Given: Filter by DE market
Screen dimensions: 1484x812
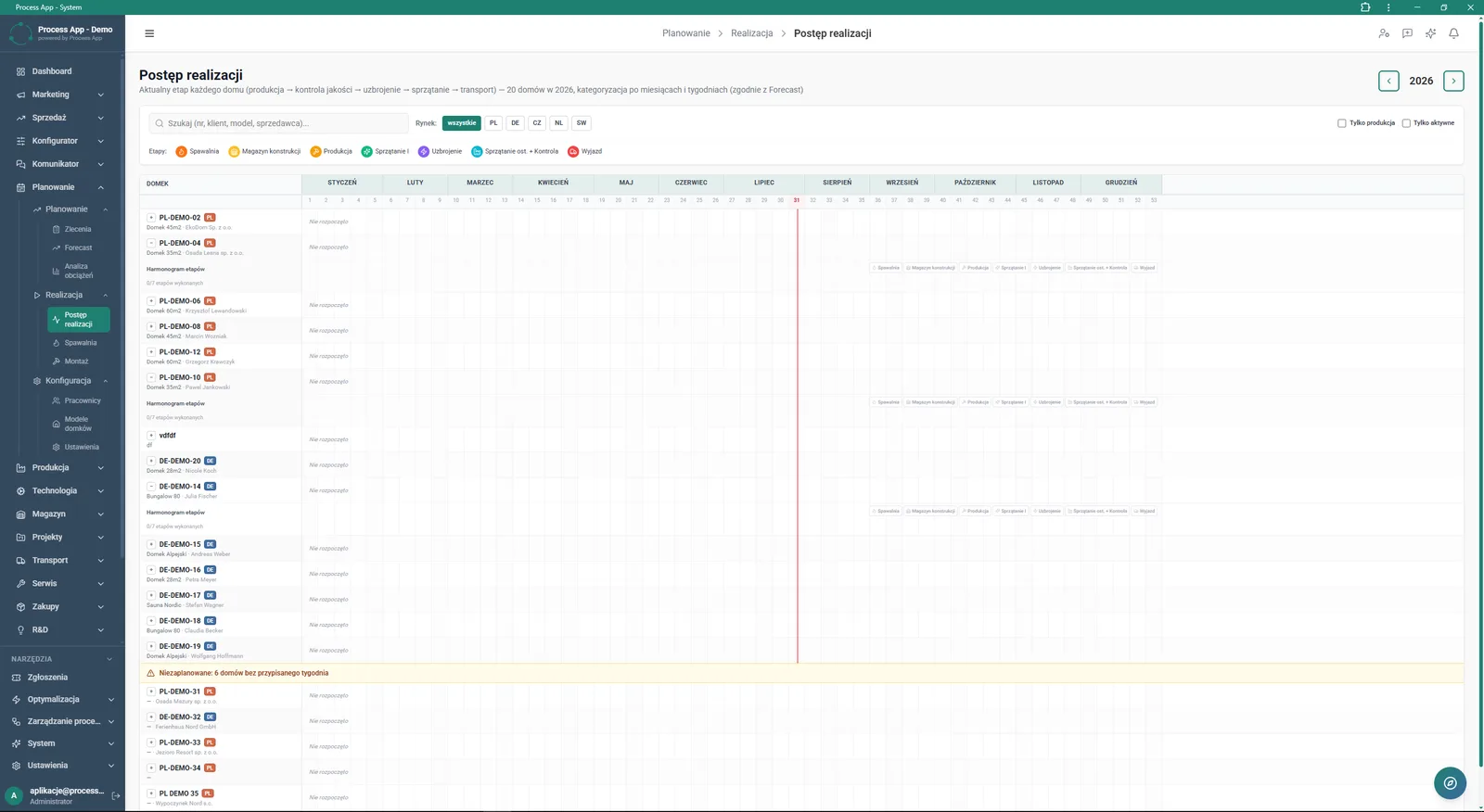Looking at the screenshot, I should click(x=515, y=122).
